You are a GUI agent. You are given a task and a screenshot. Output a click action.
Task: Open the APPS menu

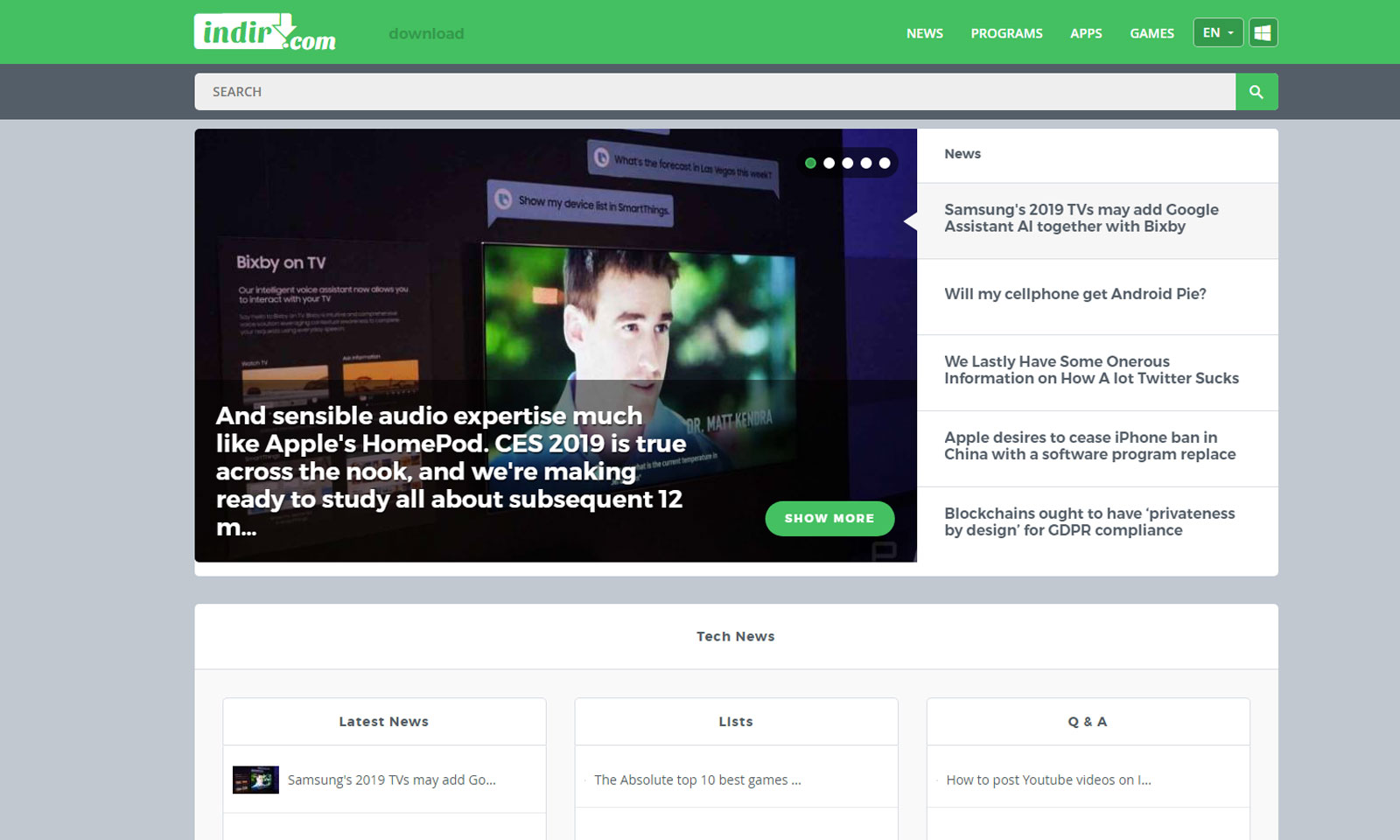[x=1086, y=33]
